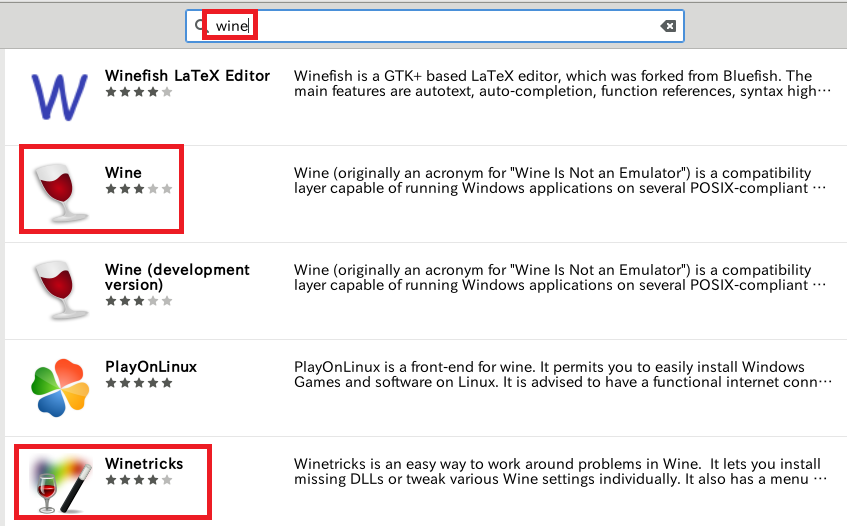
Task: Click the Winetricks description about missing DLLs
Action: pyautogui.click(x=560, y=471)
